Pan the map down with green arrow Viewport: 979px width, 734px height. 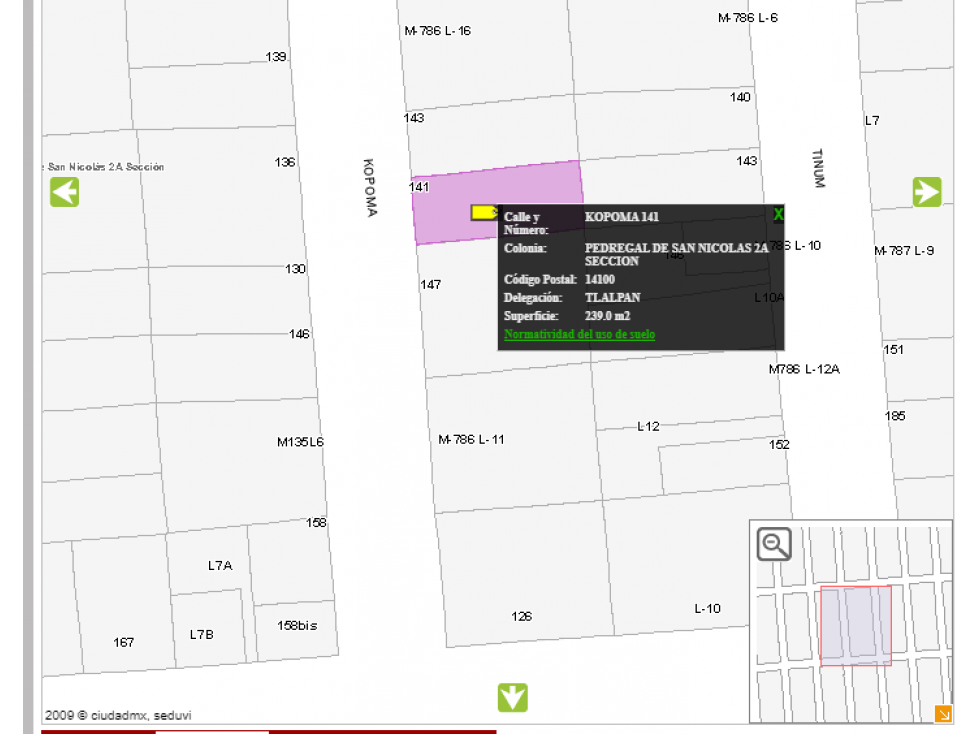click(513, 697)
